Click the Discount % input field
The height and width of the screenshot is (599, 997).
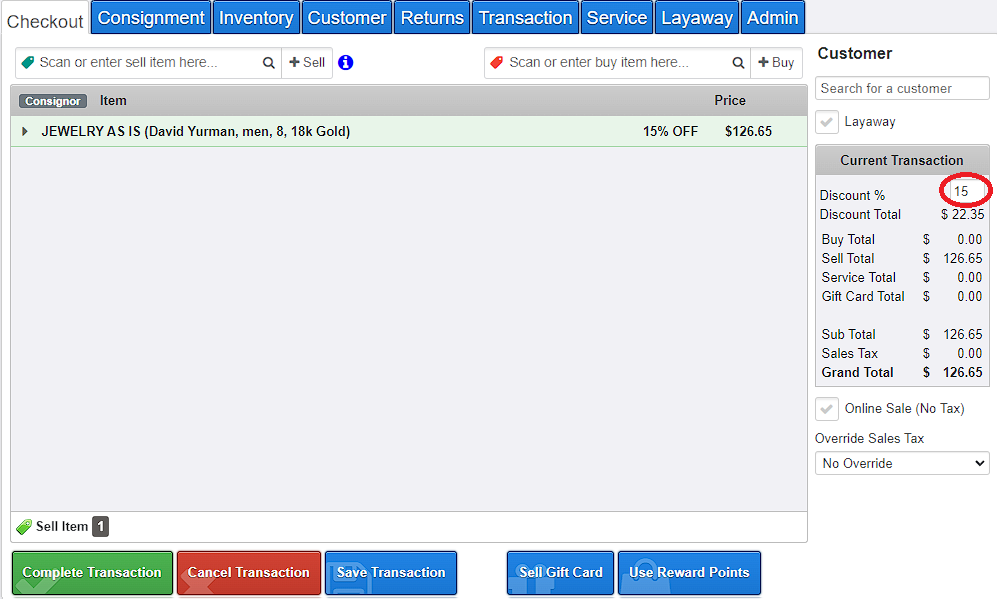[967, 191]
